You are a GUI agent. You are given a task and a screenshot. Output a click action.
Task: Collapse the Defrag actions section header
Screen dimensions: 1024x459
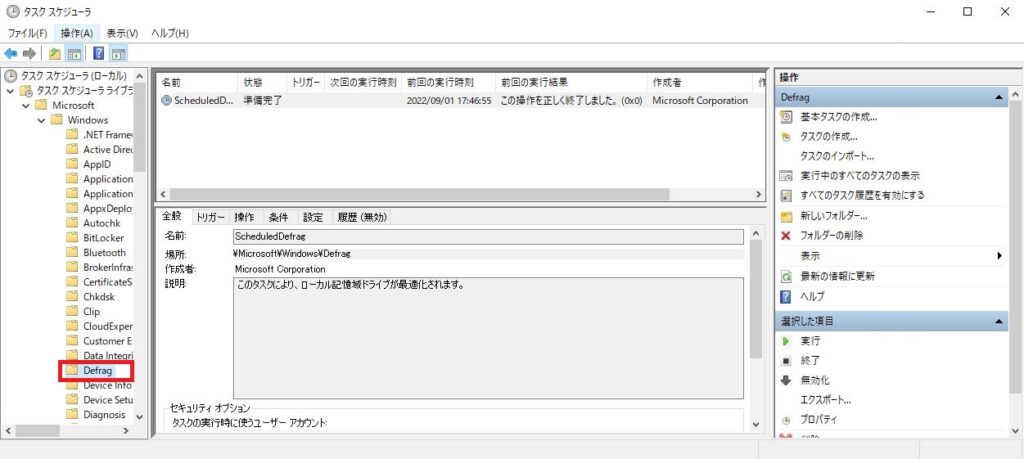point(998,98)
